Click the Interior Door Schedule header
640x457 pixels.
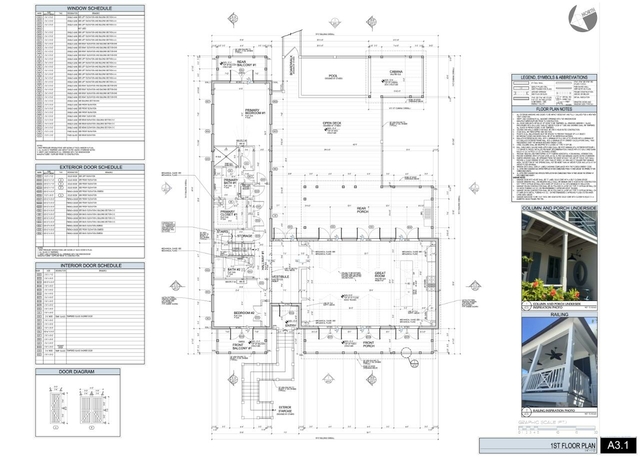point(90,265)
